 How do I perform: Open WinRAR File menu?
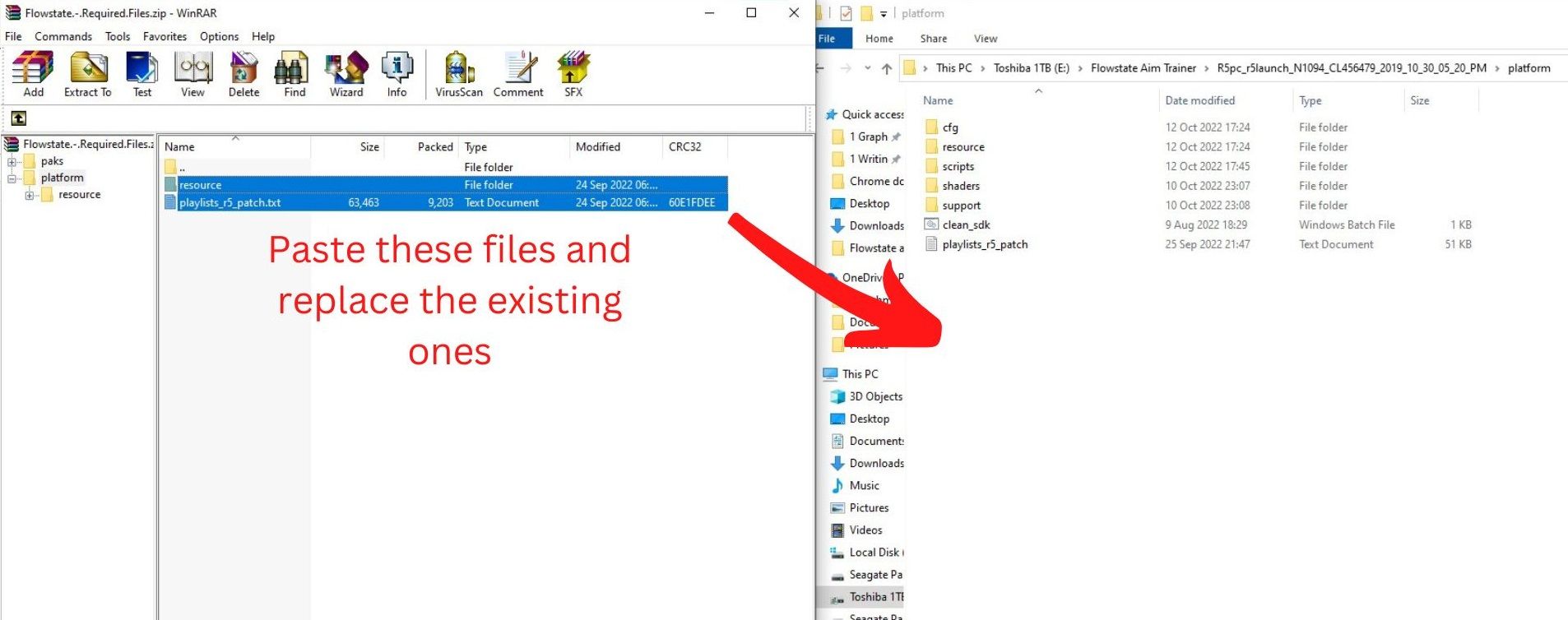(x=13, y=36)
